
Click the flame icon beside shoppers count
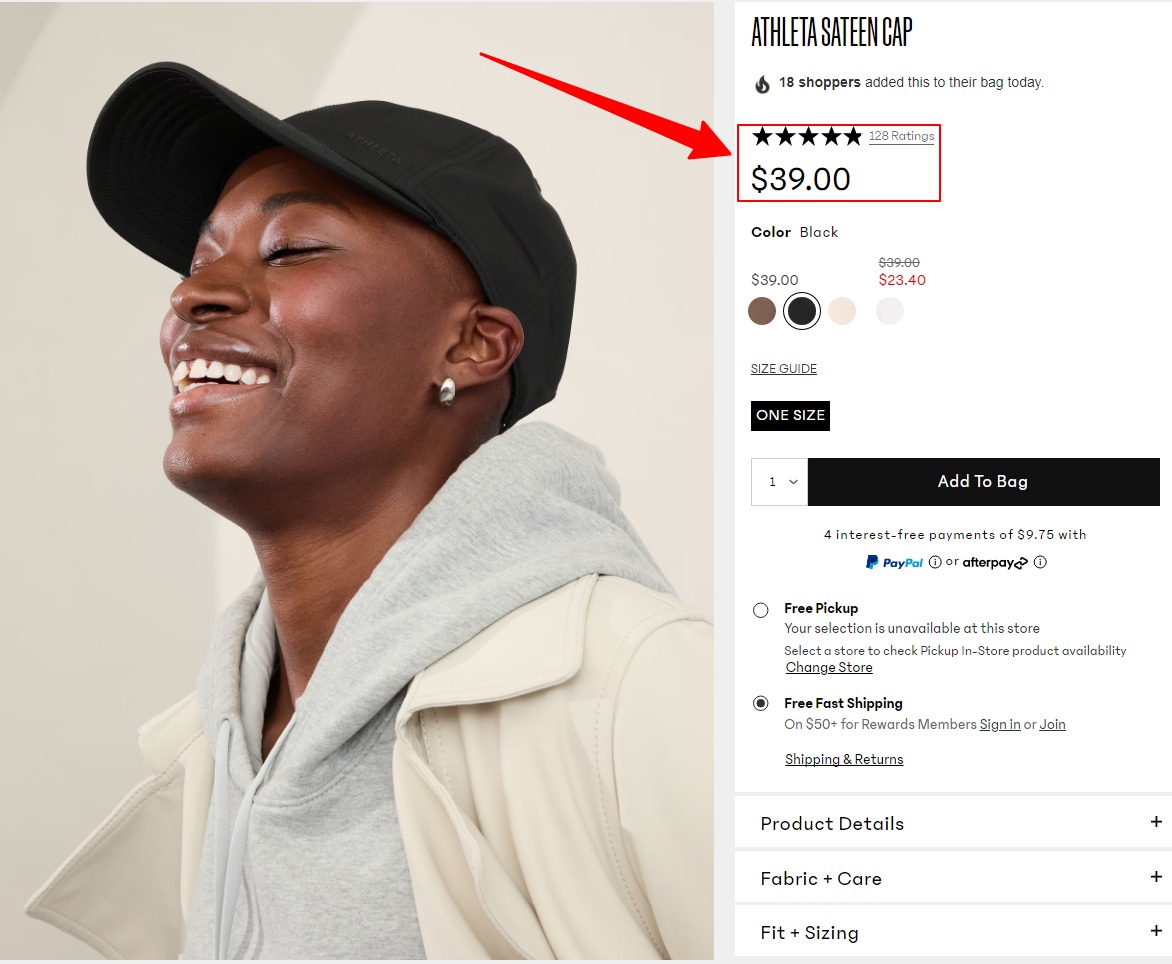coord(762,84)
